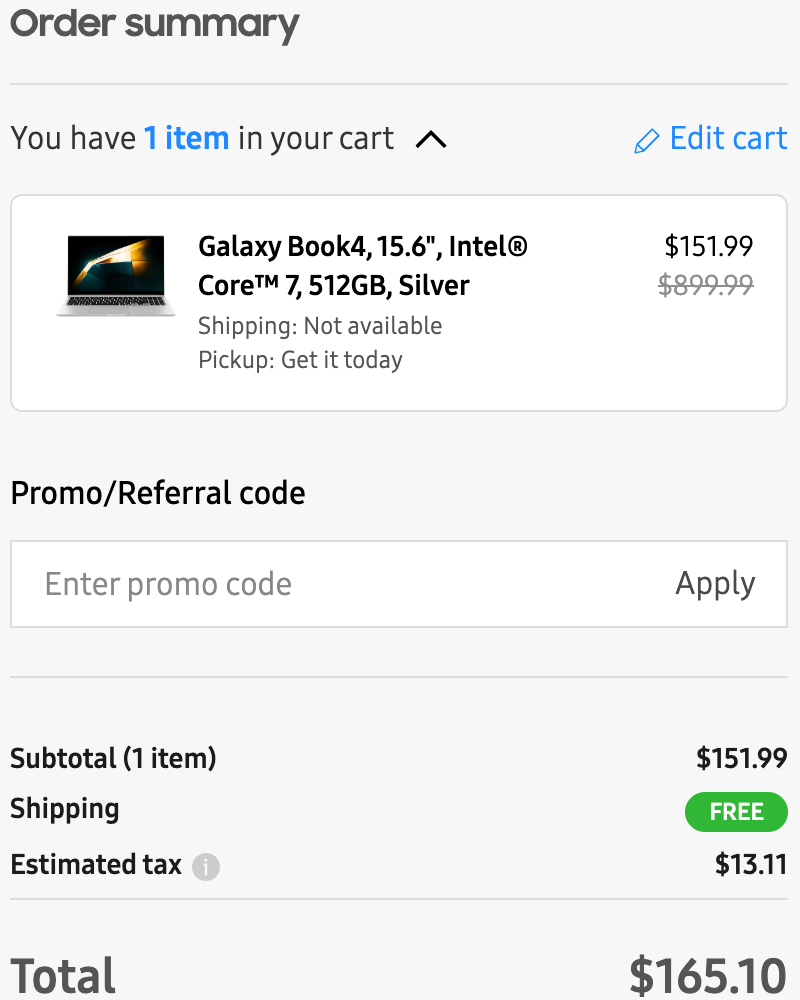Image resolution: width=800 pixels, height=1000 pixels.
Task: Click the "Shipping: Not available" text
Action: tap(320, 326)
